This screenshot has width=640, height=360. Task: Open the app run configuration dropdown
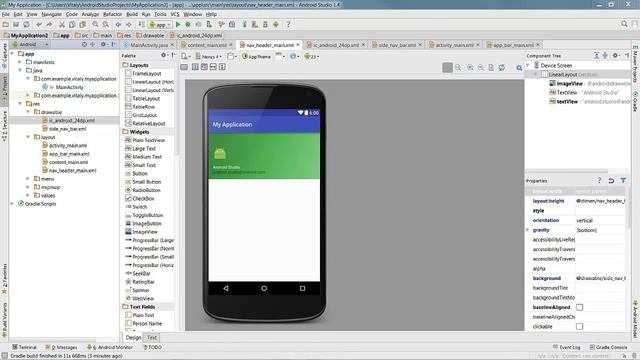[160, 25]
